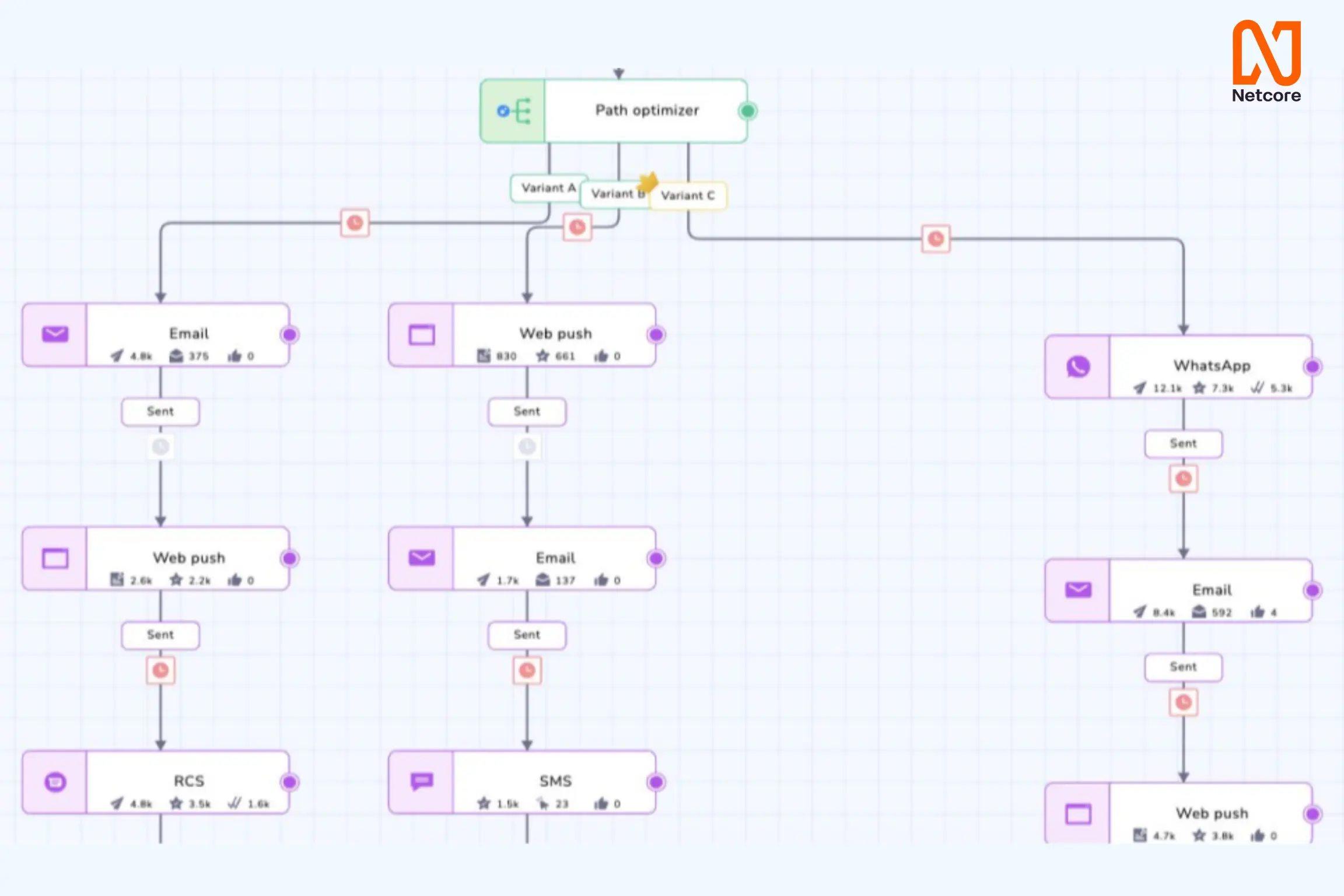Click the Netcore logo

point(1266,61)
